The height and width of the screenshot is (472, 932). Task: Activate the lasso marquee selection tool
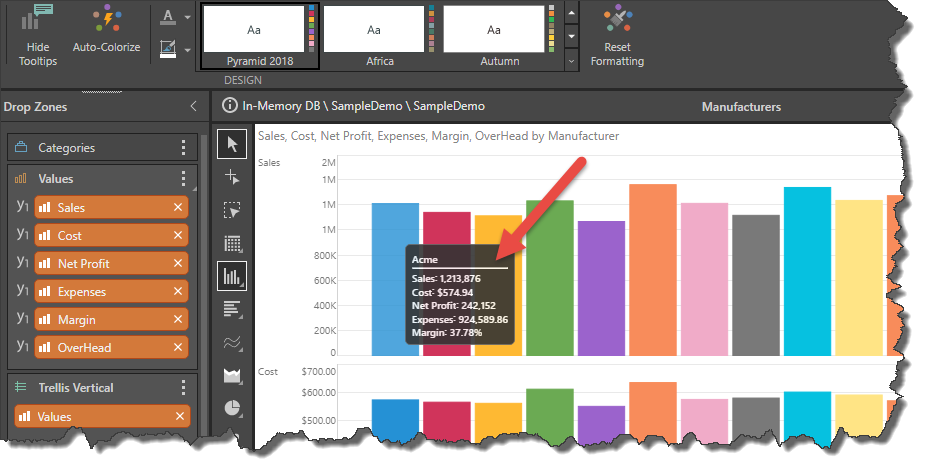232,211
